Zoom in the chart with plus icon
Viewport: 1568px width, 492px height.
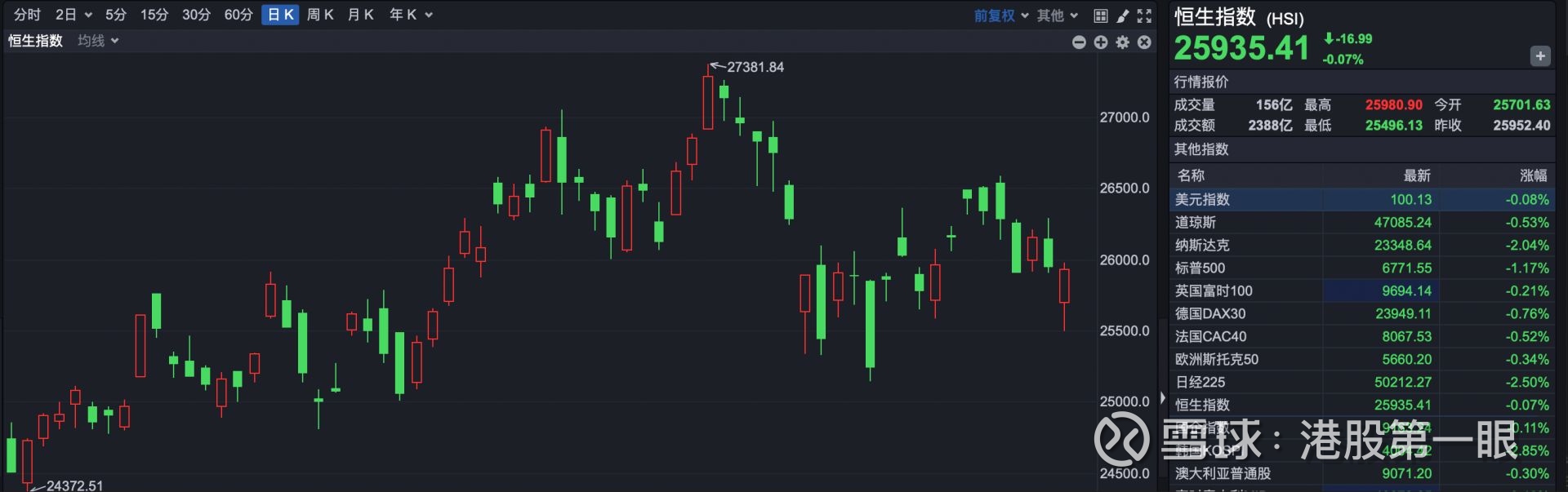tap(1101, 42)
